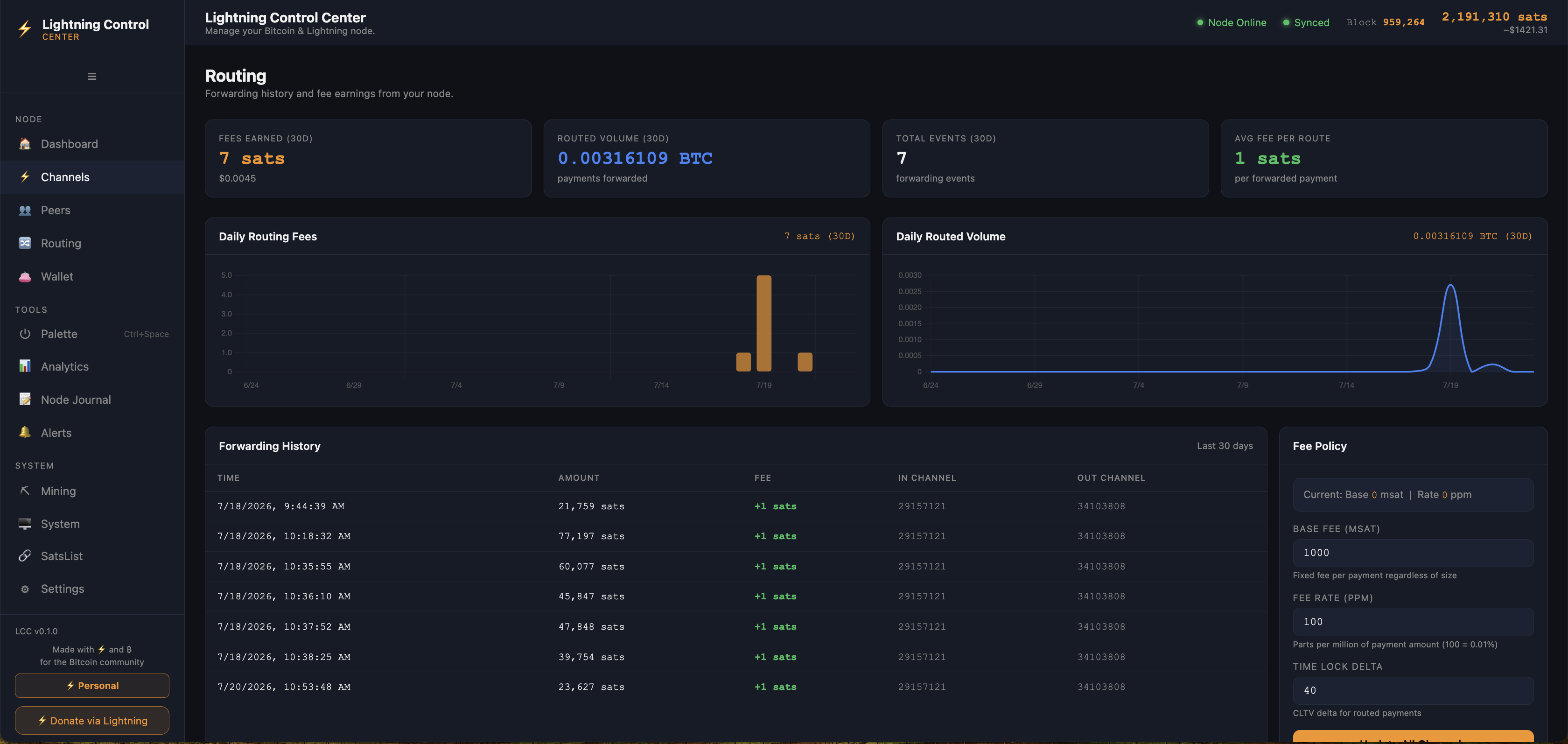
Task: Open the SatsList page
Action: (x=92, y=556)
